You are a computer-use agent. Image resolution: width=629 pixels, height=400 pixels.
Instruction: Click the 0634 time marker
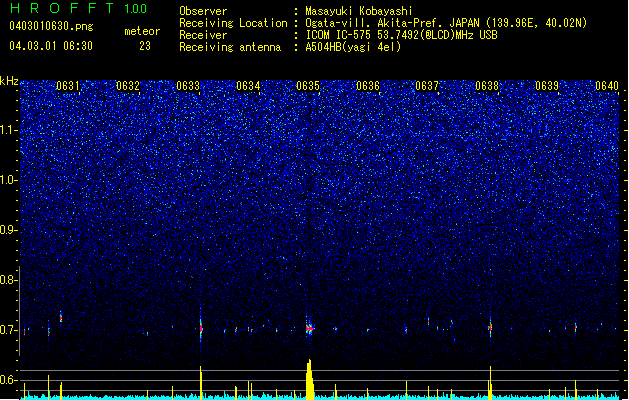coord(248,85)
